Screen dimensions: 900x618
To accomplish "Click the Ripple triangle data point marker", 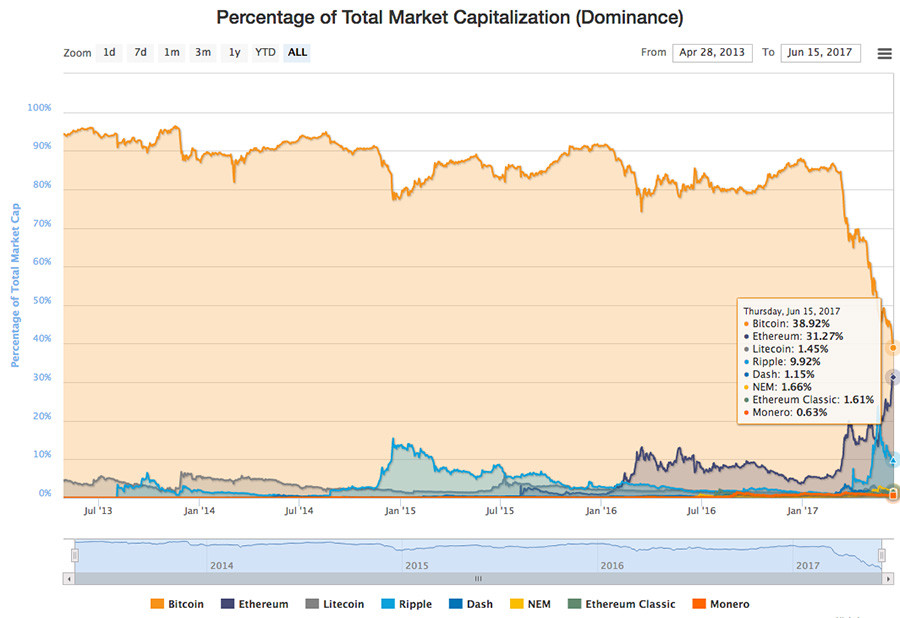I will tap(893, 460).
